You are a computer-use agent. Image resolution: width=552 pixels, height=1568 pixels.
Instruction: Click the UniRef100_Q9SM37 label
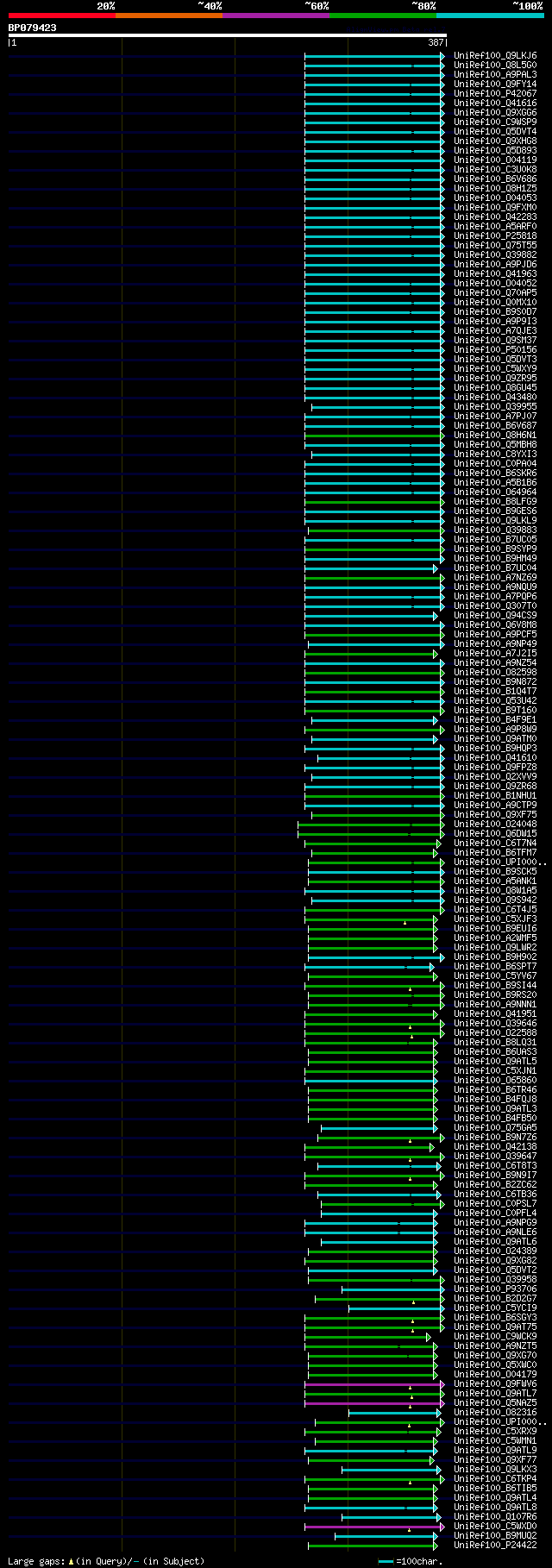(x=495, y=341)
